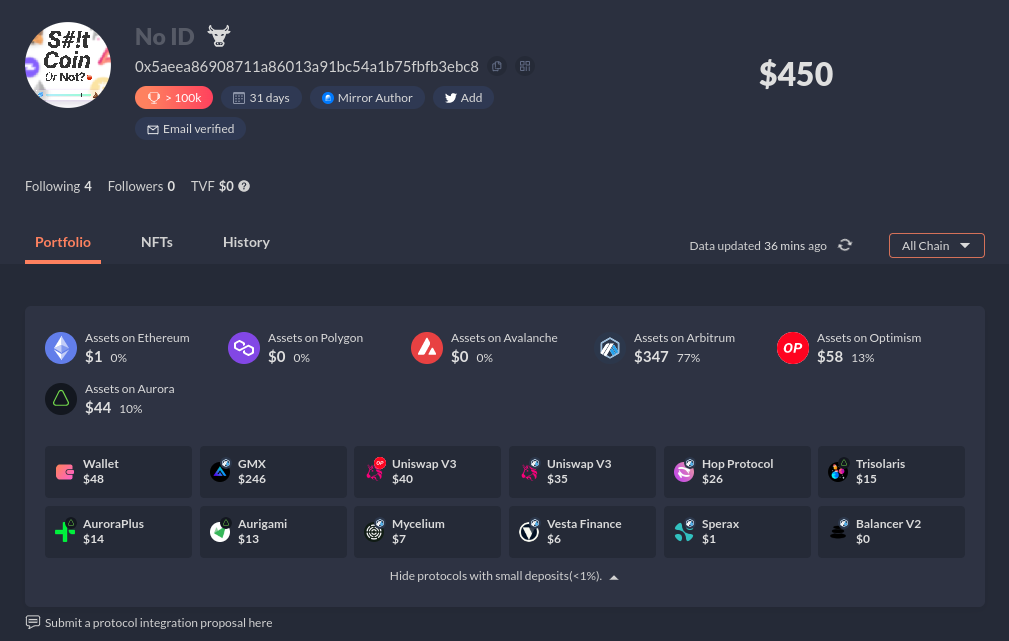
Task: Select the Avalanche chain icon
Action: pos(427,348)
